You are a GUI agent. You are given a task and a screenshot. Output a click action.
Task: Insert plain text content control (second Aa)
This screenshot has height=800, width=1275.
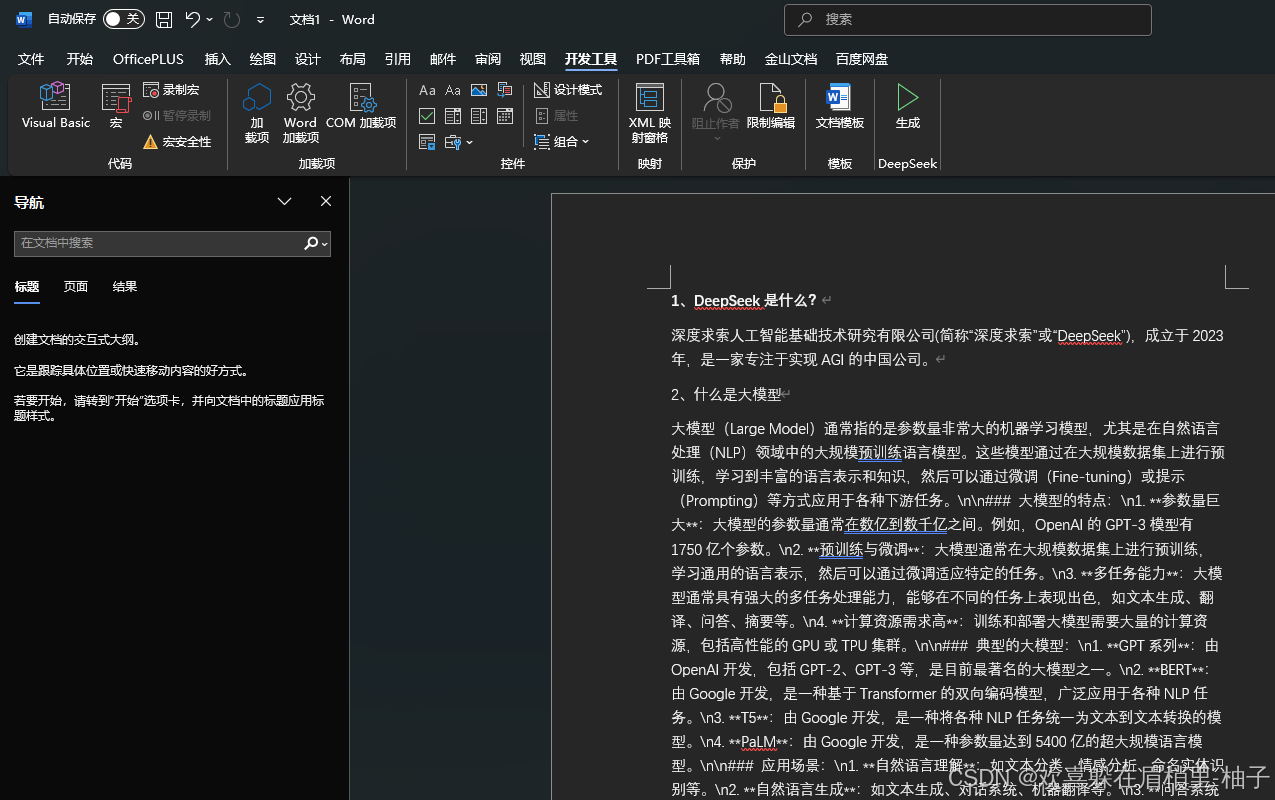[x=453, y=90]
